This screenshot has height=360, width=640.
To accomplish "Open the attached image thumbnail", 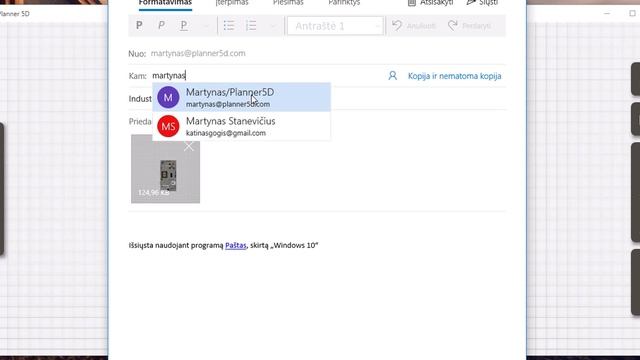I will coord(165,169).
